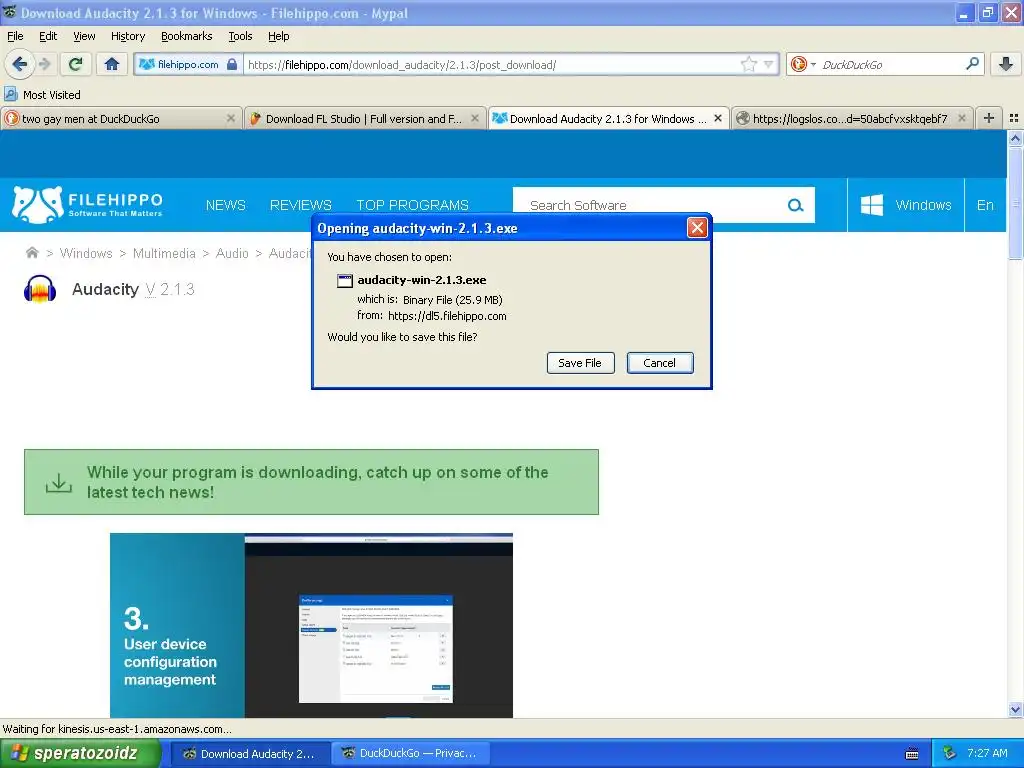Screen dimensions: 1024x768
Task: Open the NEWS section
Action: click(225, 205)
